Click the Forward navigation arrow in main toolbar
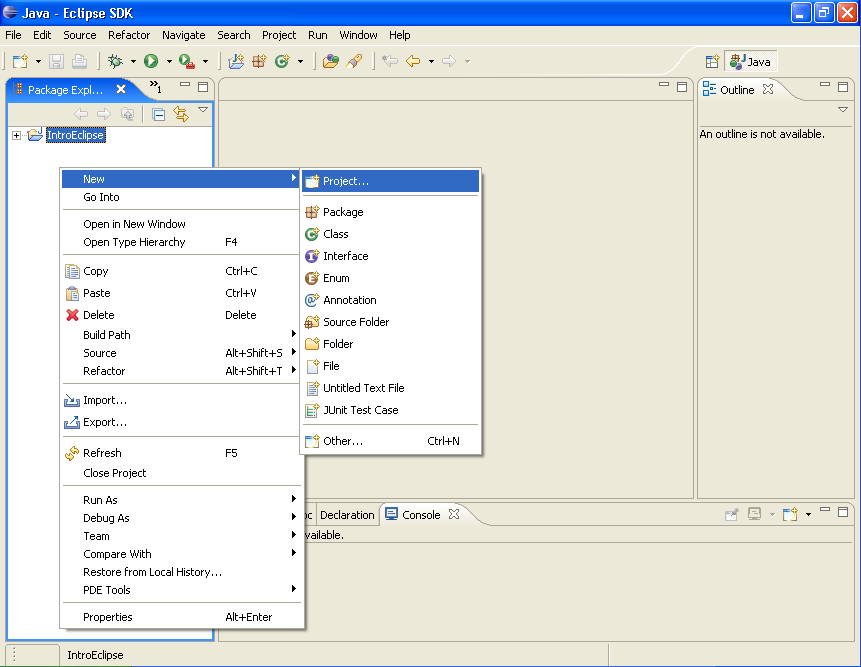The width and height of the screenshot is (861, 667). coord(449,61)
